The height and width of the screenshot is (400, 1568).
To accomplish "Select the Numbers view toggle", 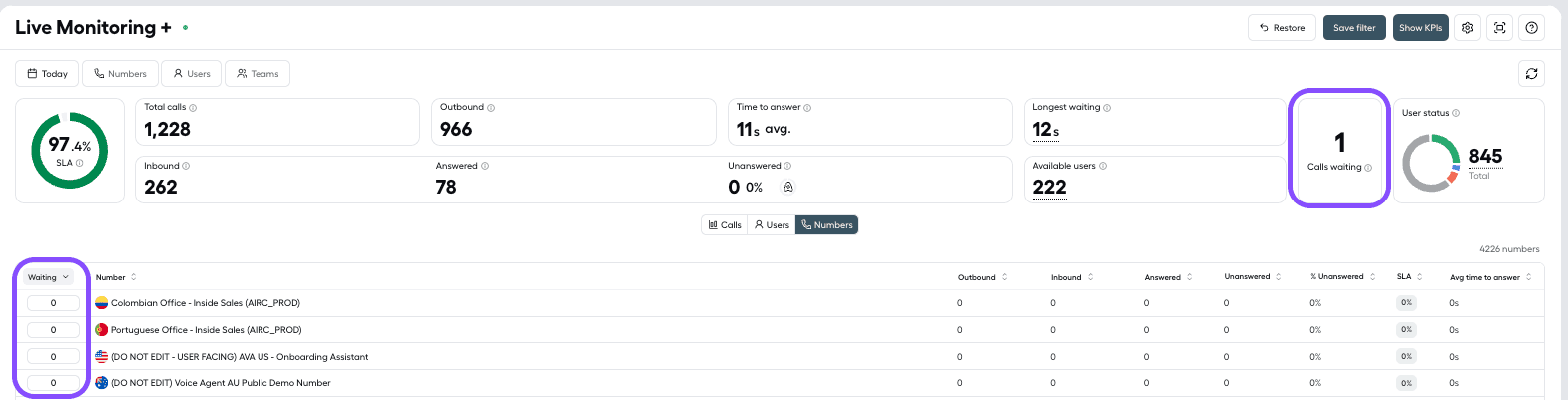I will [x=827, y=225].
